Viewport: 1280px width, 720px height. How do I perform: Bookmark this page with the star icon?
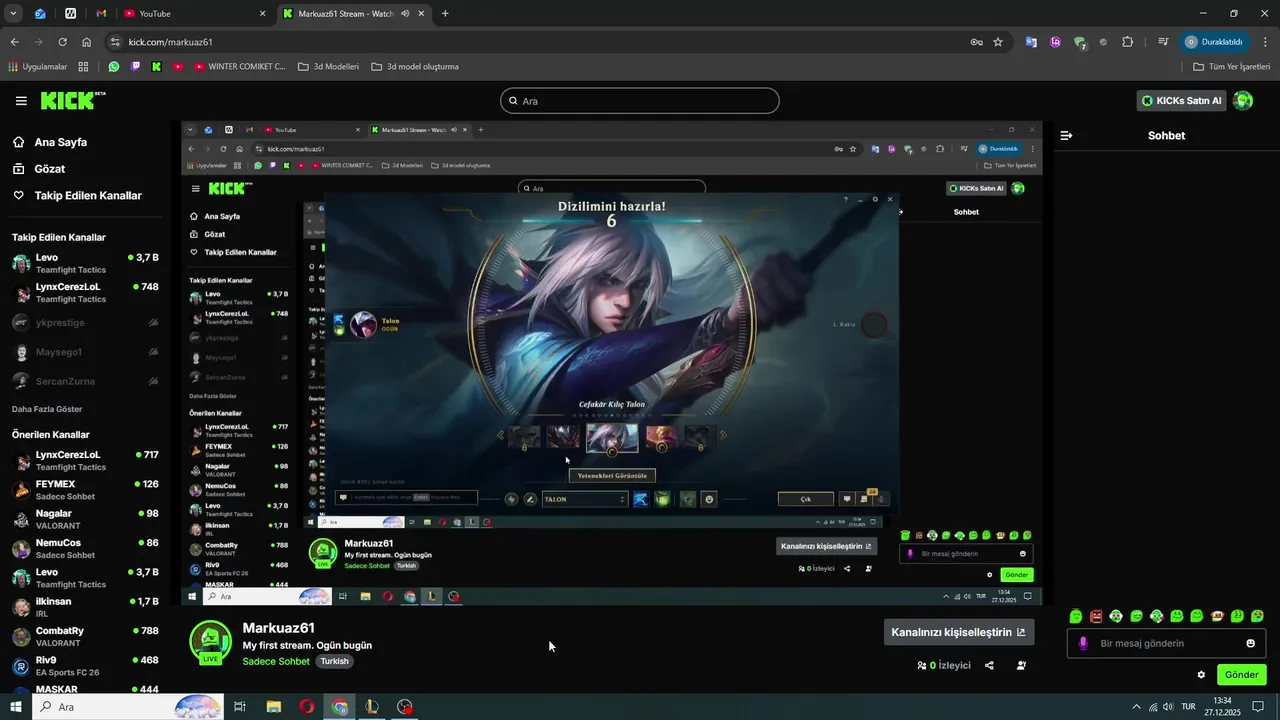[x=998, y=42]
